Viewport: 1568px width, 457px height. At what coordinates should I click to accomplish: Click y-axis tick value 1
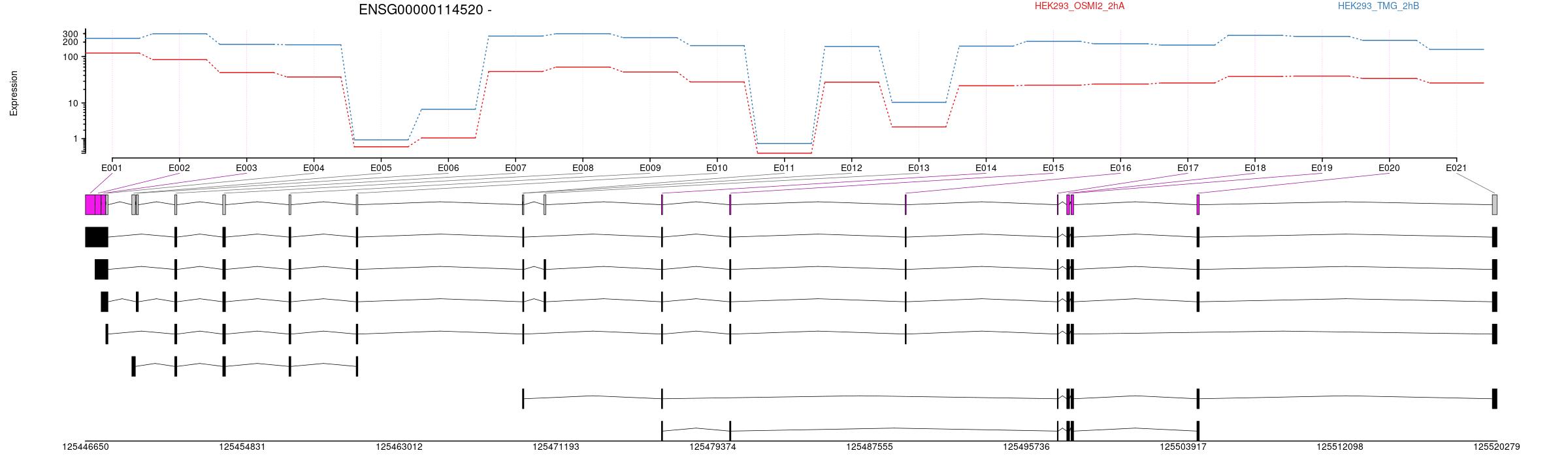pyautogui.click(x=76, y=138)
